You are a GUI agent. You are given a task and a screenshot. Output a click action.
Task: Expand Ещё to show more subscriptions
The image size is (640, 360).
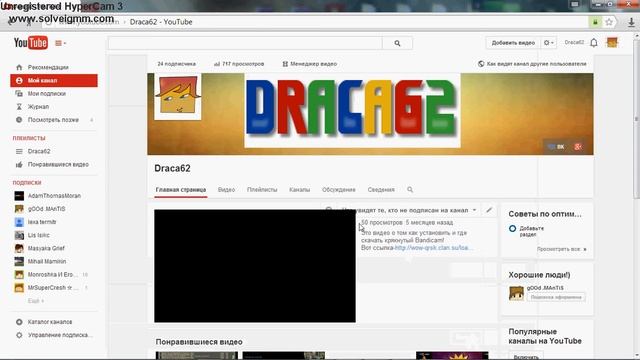pos(36,301)
